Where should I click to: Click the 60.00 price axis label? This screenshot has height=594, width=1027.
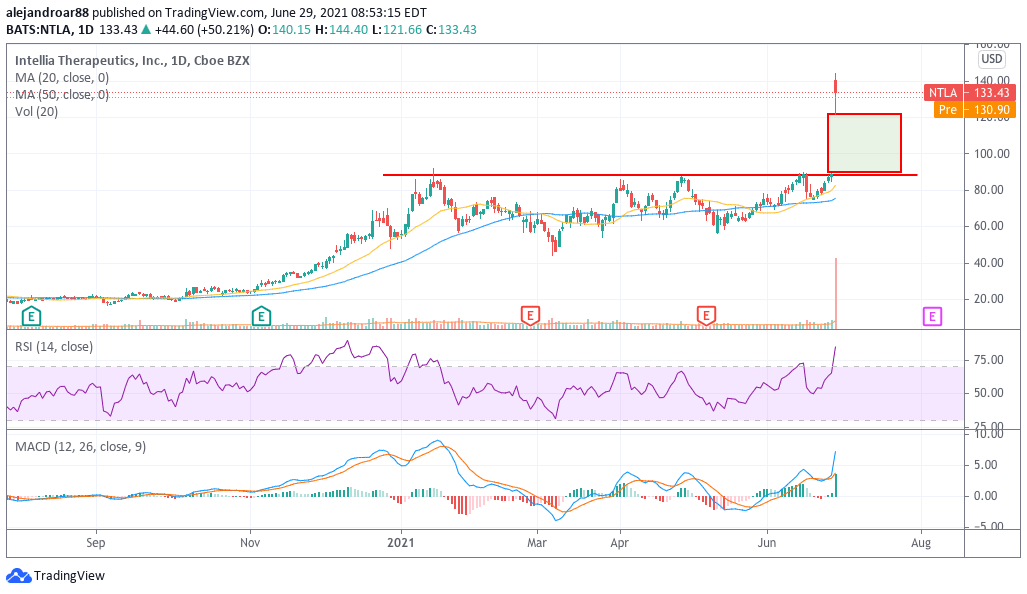(988, 226)
